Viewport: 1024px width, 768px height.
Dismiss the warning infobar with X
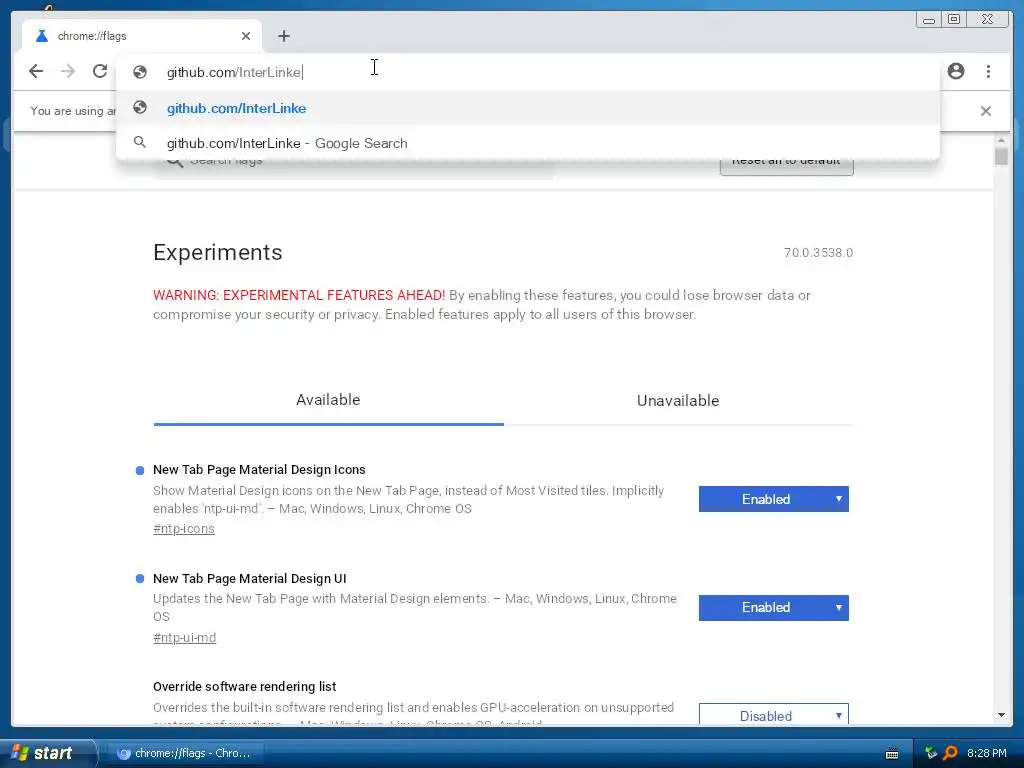[985, 111]
